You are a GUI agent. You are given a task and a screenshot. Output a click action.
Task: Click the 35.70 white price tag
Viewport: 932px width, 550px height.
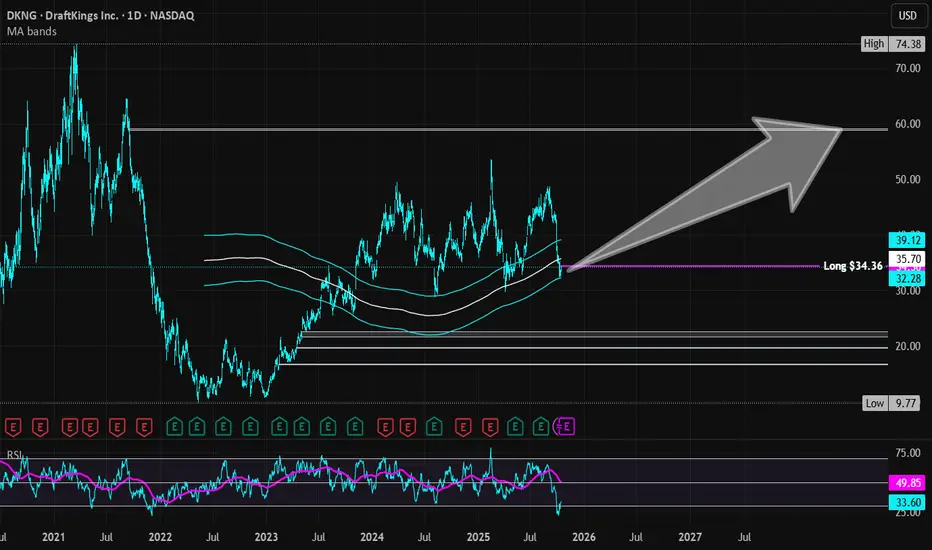pos(907,259)
